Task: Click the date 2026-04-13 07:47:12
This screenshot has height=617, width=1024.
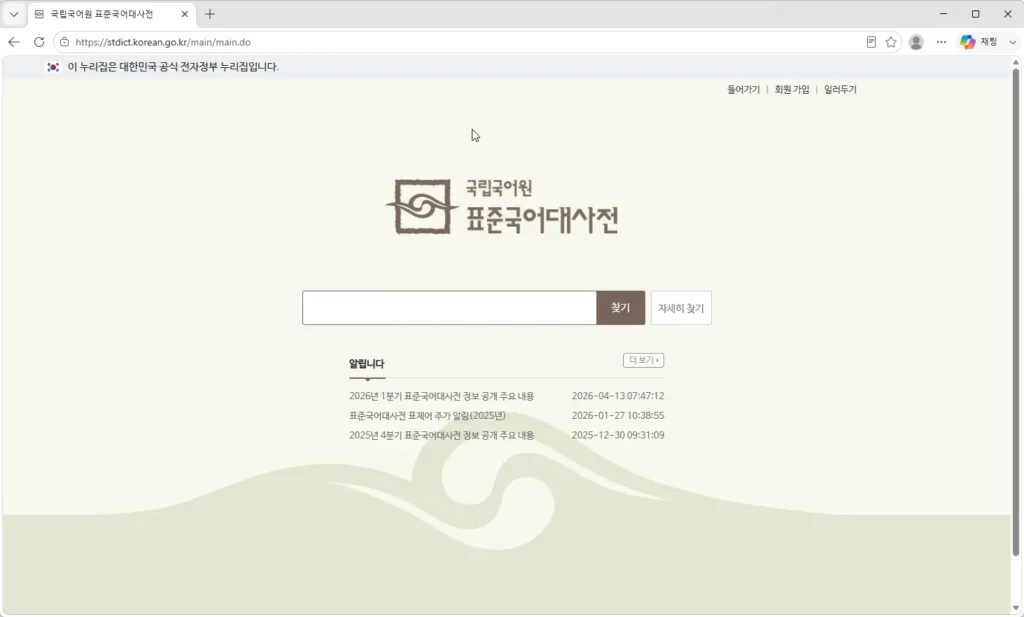Action: 618,396
